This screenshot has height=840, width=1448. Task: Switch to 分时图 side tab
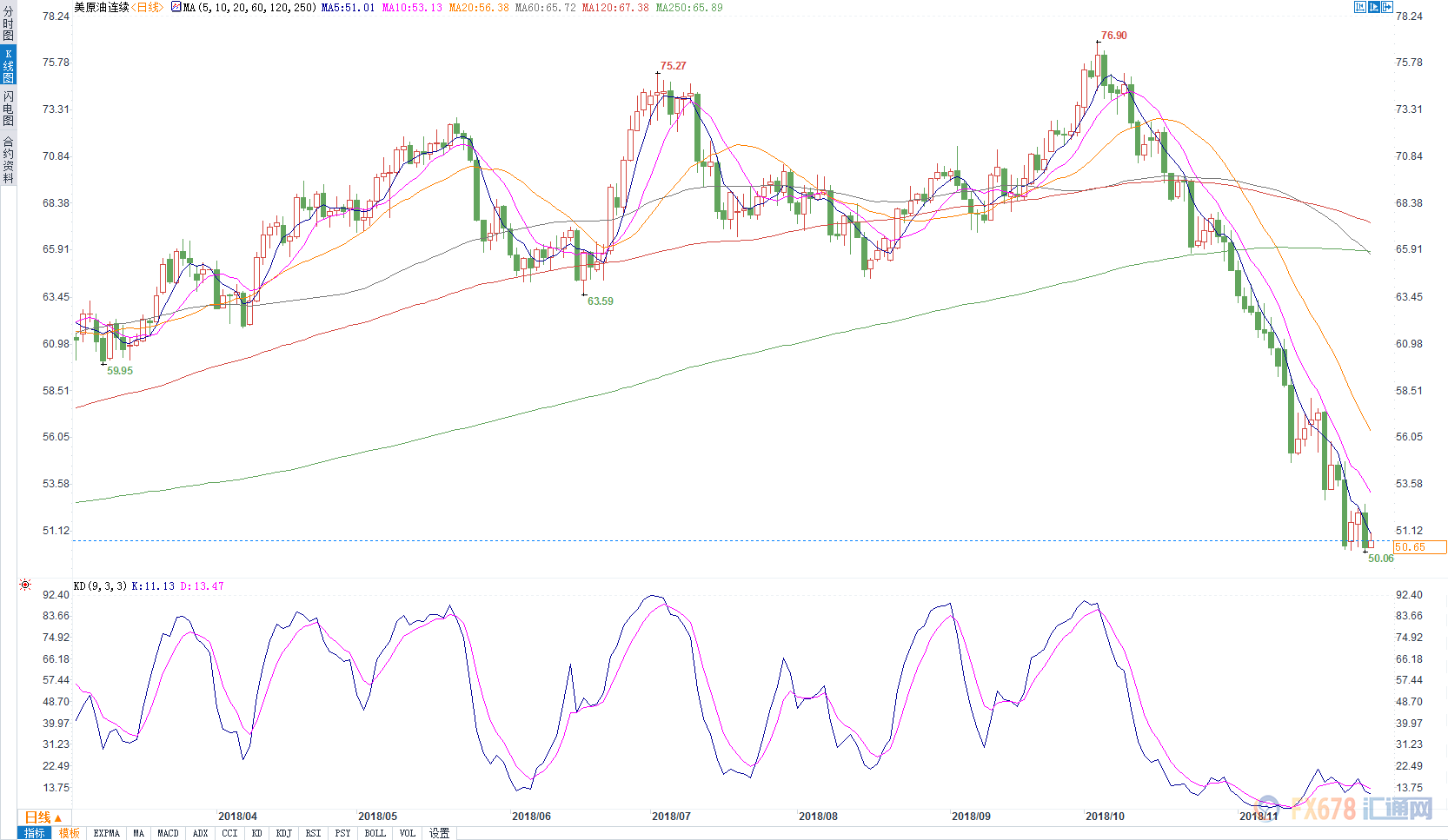coord(8,23)
